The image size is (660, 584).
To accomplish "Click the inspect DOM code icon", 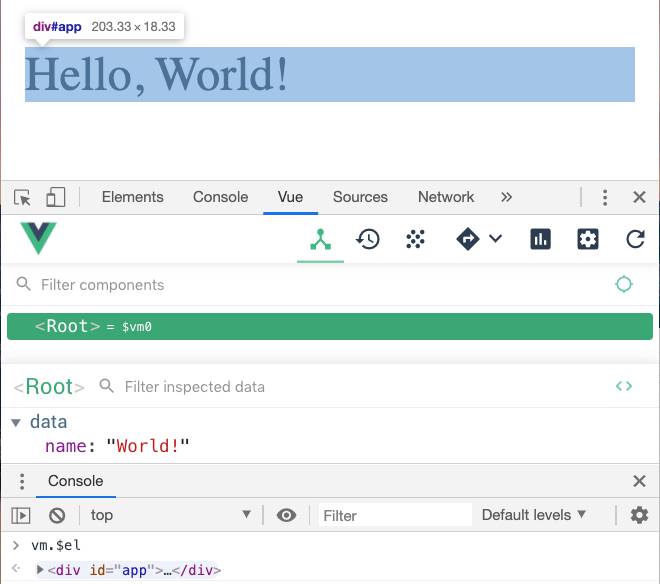I will [x=624, y=386].
